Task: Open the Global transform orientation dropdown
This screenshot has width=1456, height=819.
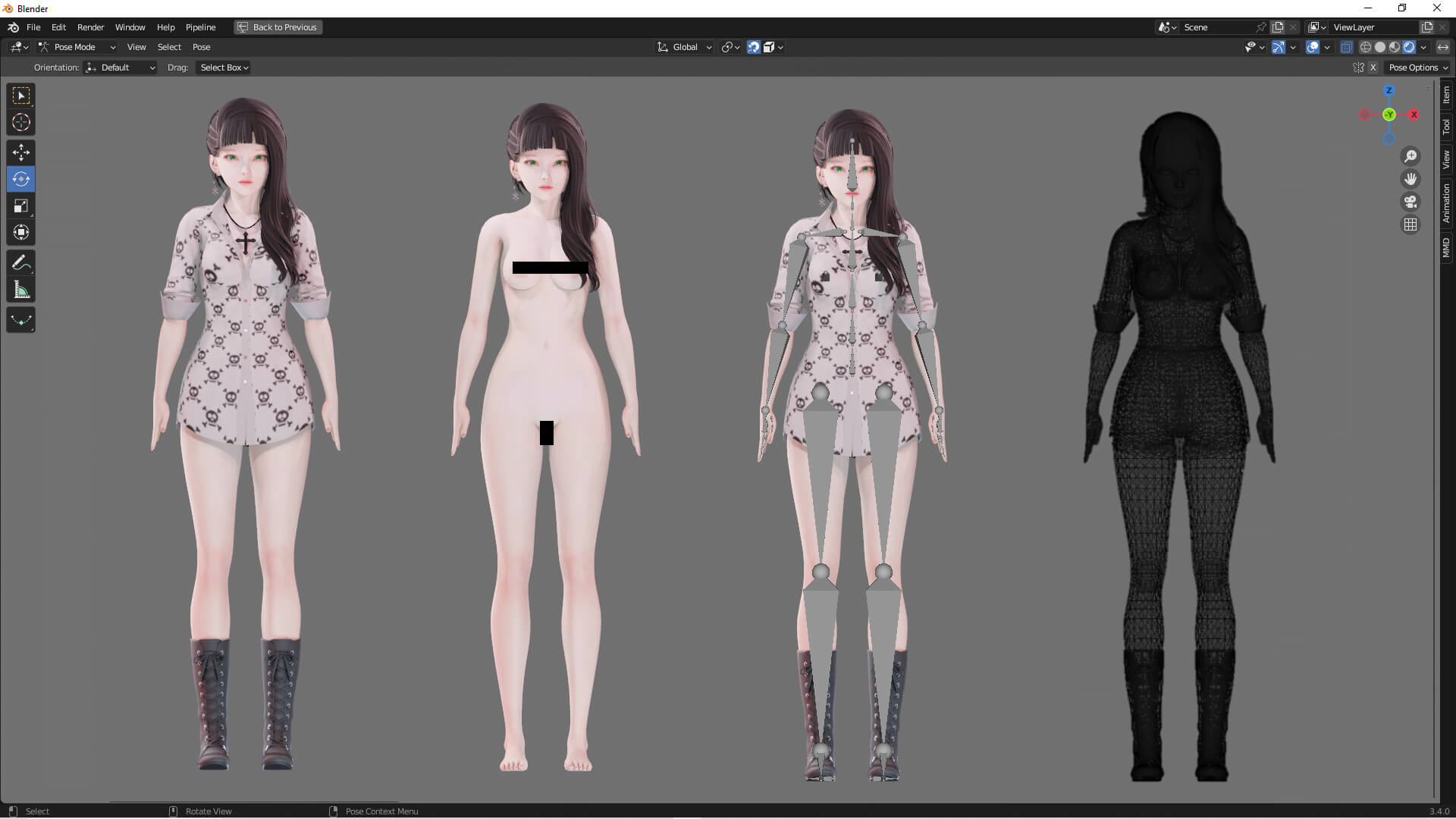Action: tap(685, 47)
